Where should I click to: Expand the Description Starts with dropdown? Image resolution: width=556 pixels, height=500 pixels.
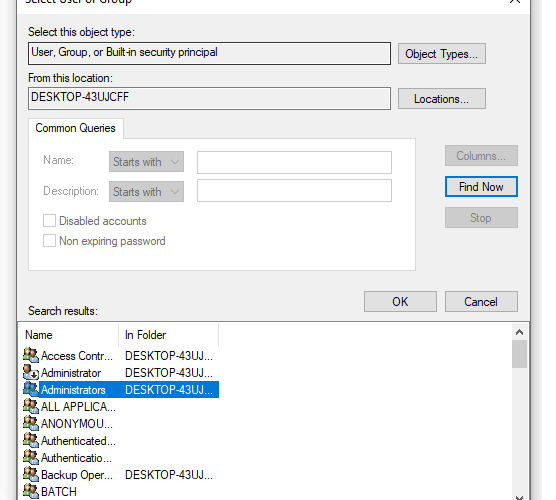click(x=146, y=191)
